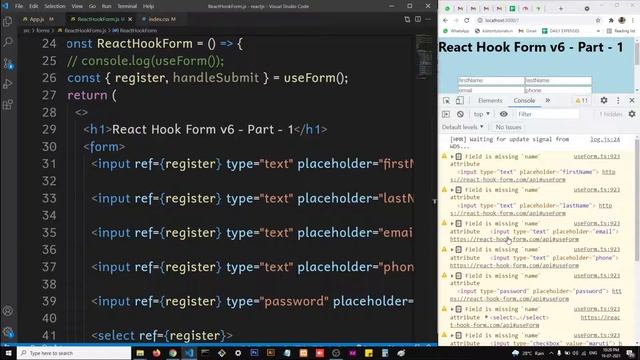Open the WhatsApp bookmark
Viewport: 640px width, 360px height.
(x=456, y=31)
